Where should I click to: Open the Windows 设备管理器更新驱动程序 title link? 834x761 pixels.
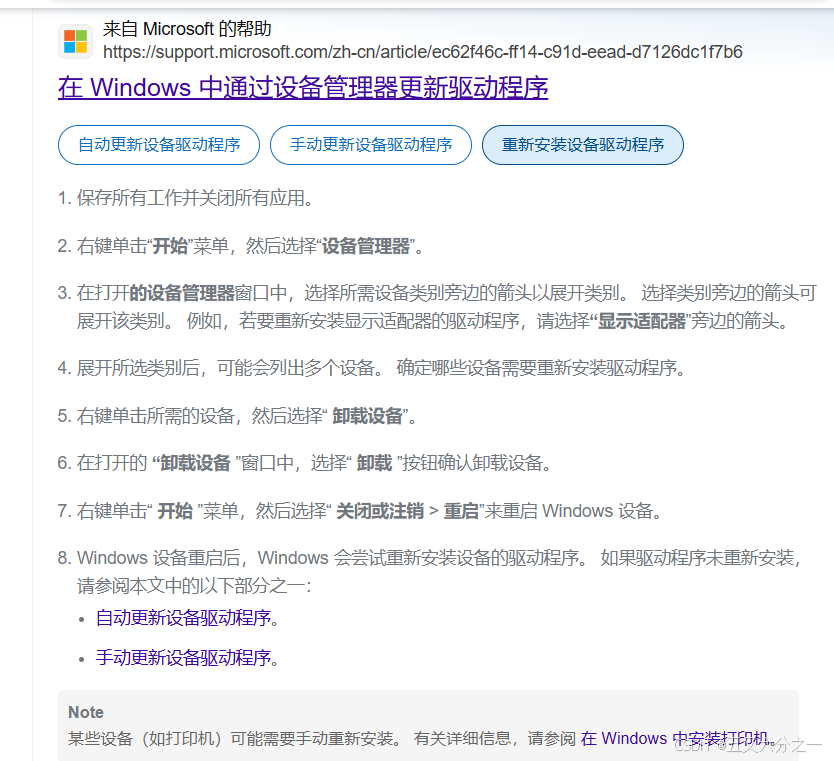(303, 87)
